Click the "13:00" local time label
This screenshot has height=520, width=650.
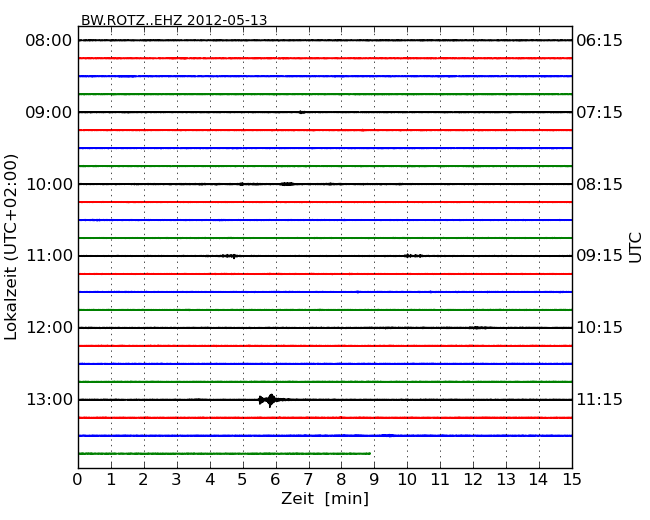49,400
